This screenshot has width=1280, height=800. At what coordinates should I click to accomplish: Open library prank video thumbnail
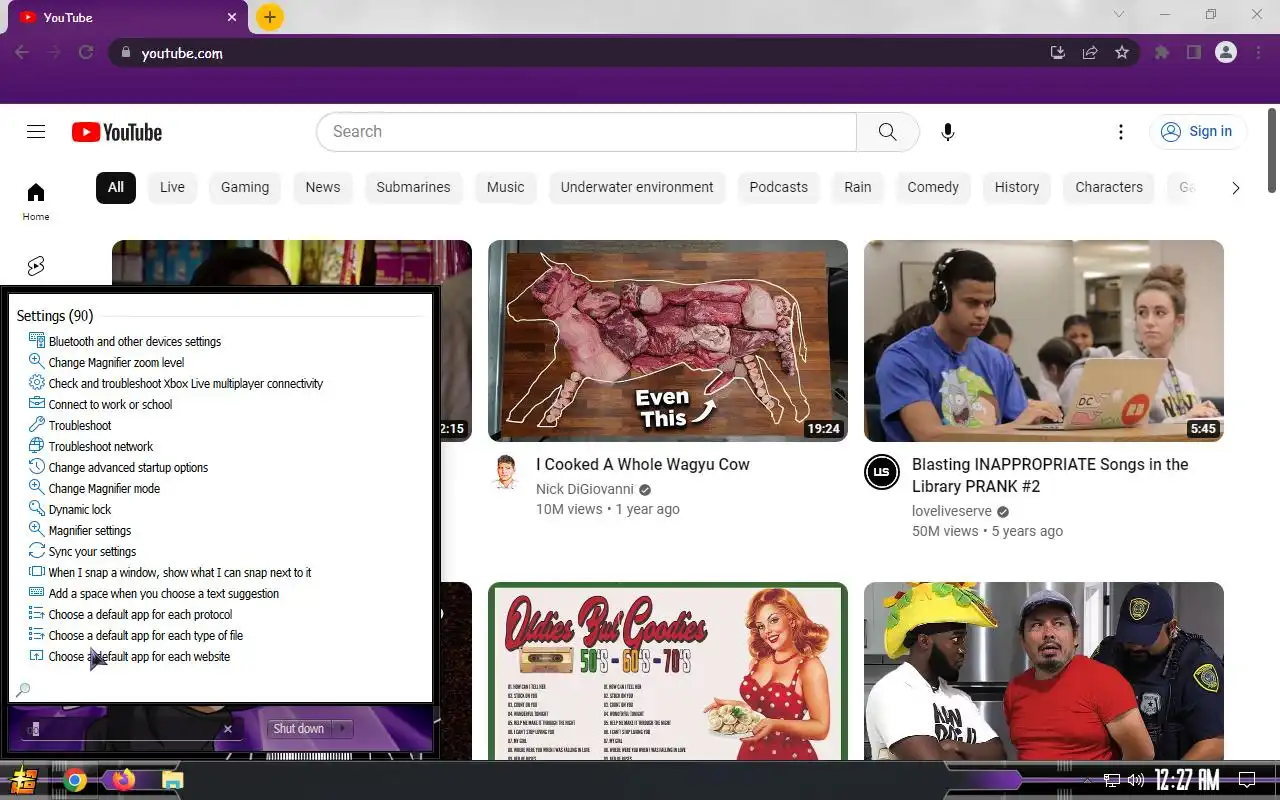[x=1044, y=341]
